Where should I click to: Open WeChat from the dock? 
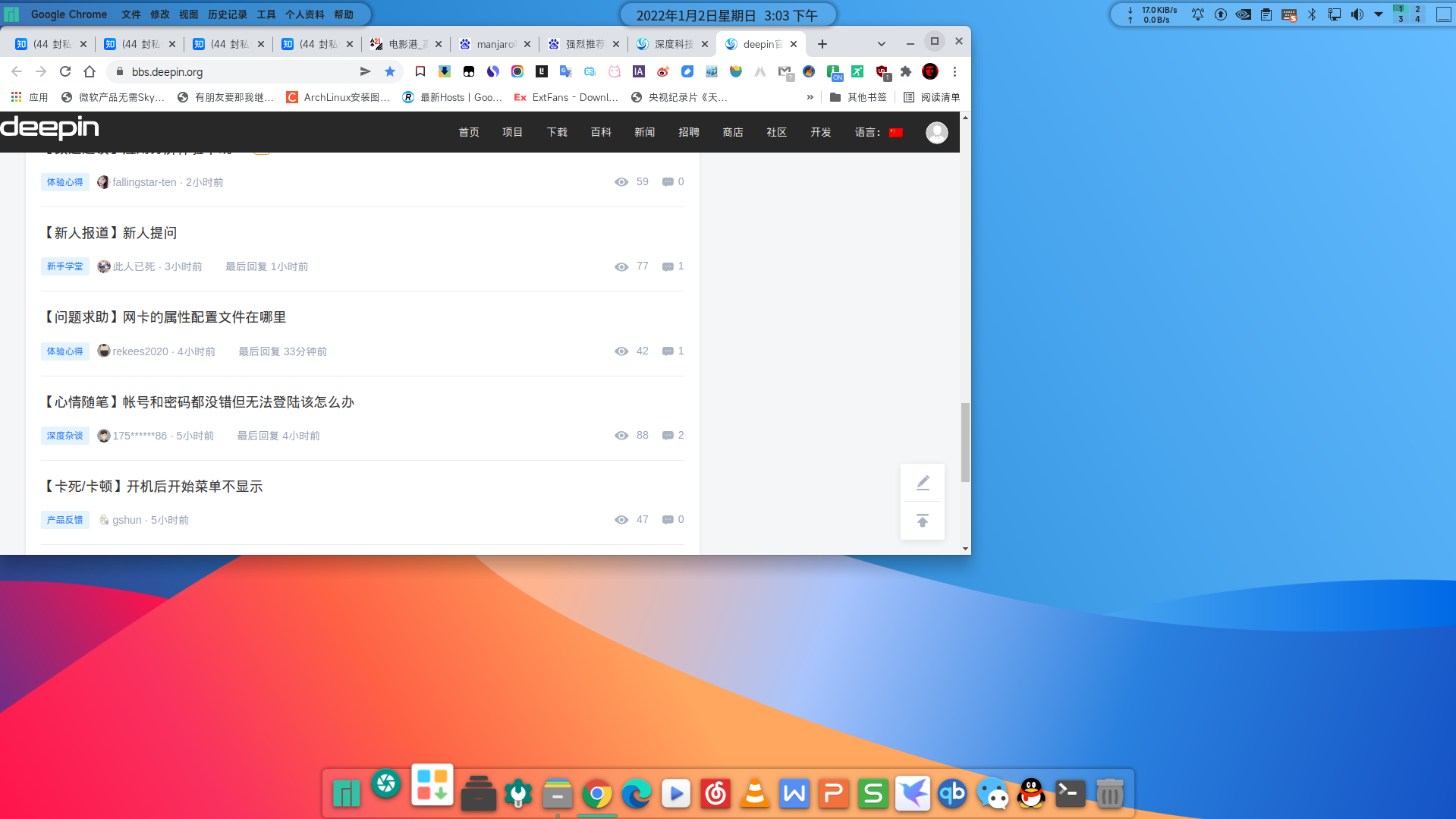[992, 794]
